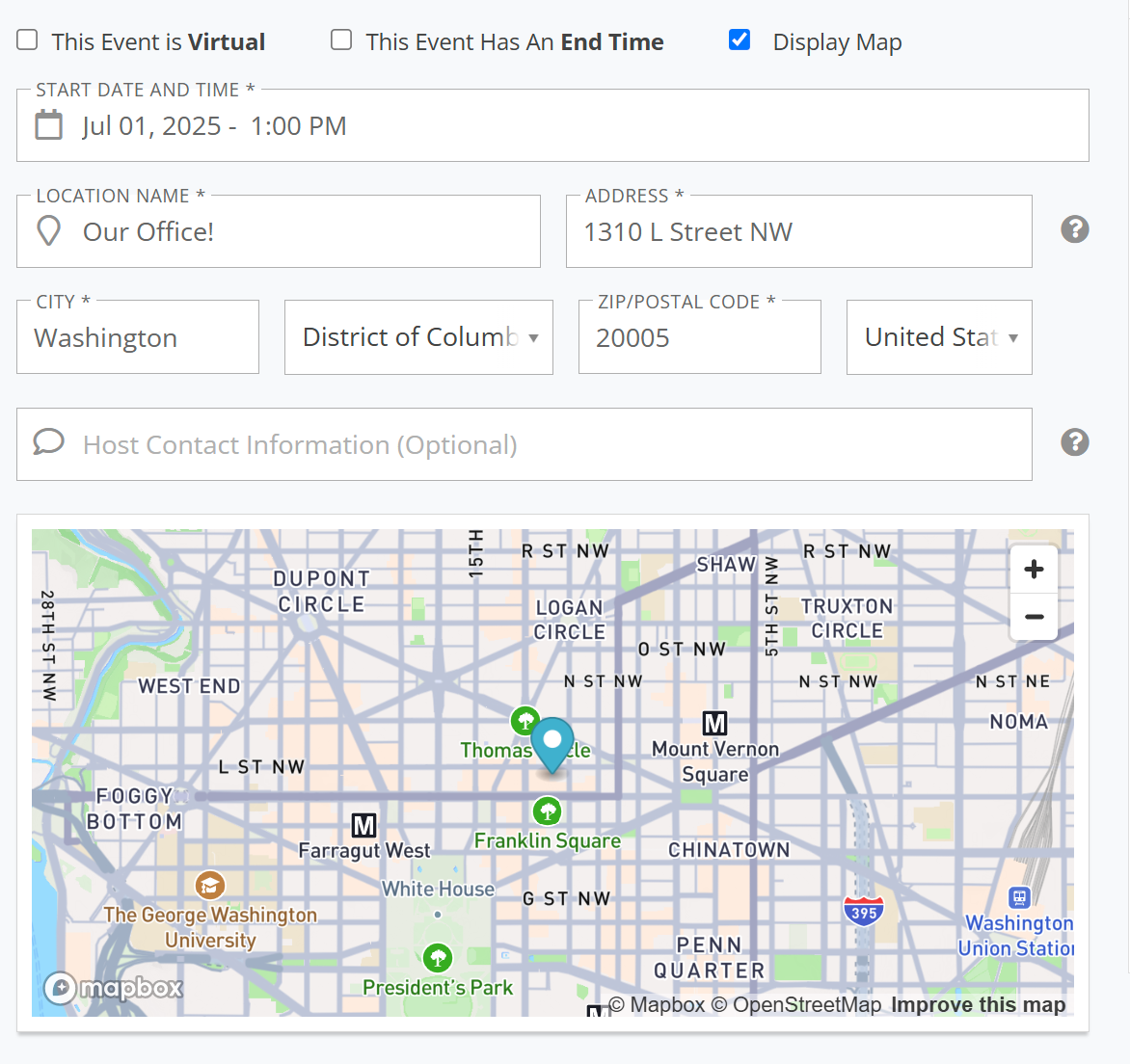Check This Event Has An End Time
The width and height of the screenshot is (1130, 1064).
click(x=340, y=40)
